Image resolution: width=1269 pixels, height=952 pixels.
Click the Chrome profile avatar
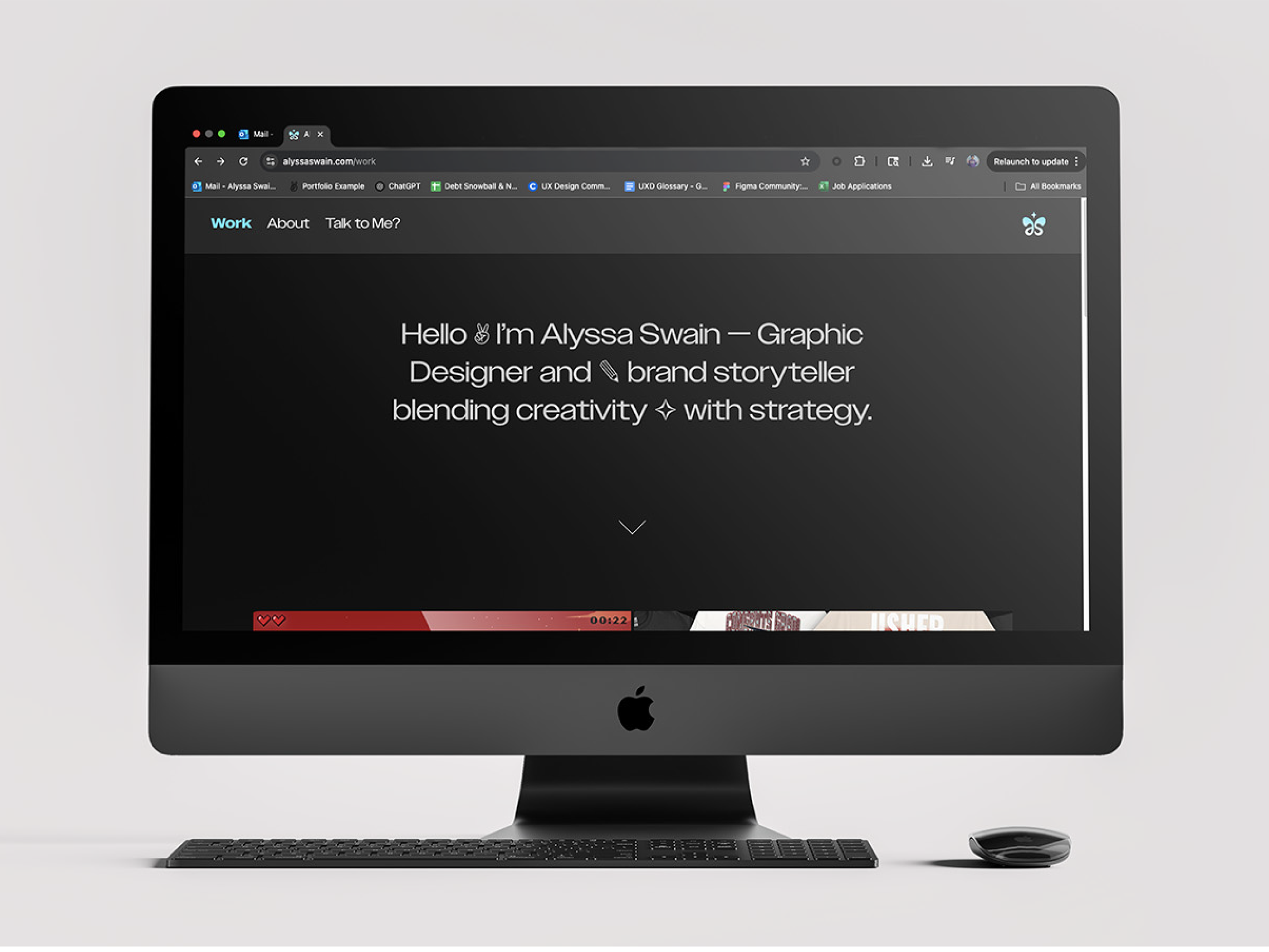point(972,162)
